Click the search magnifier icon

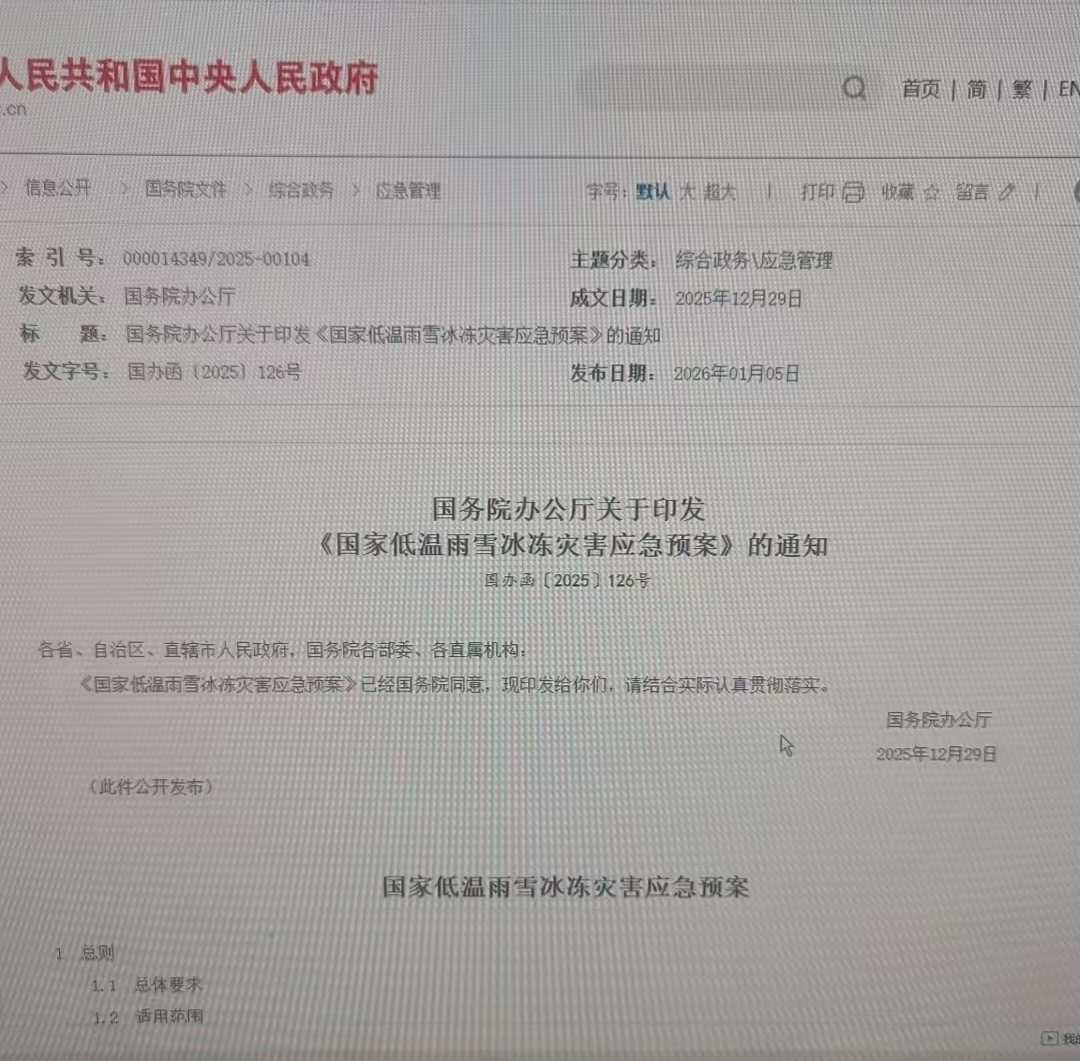click(x=854, y=89)
